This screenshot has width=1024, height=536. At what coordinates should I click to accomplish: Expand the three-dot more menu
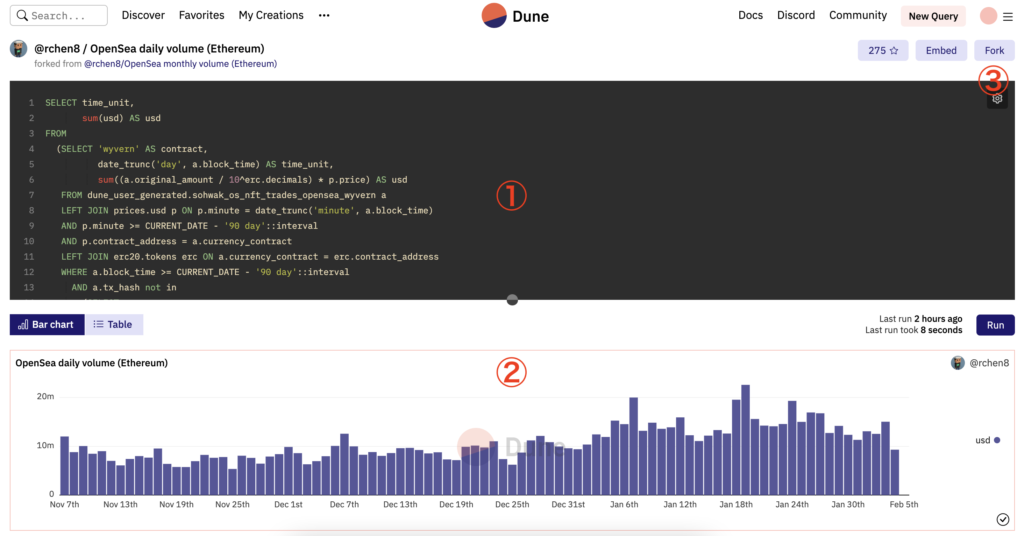pos(323,16)
